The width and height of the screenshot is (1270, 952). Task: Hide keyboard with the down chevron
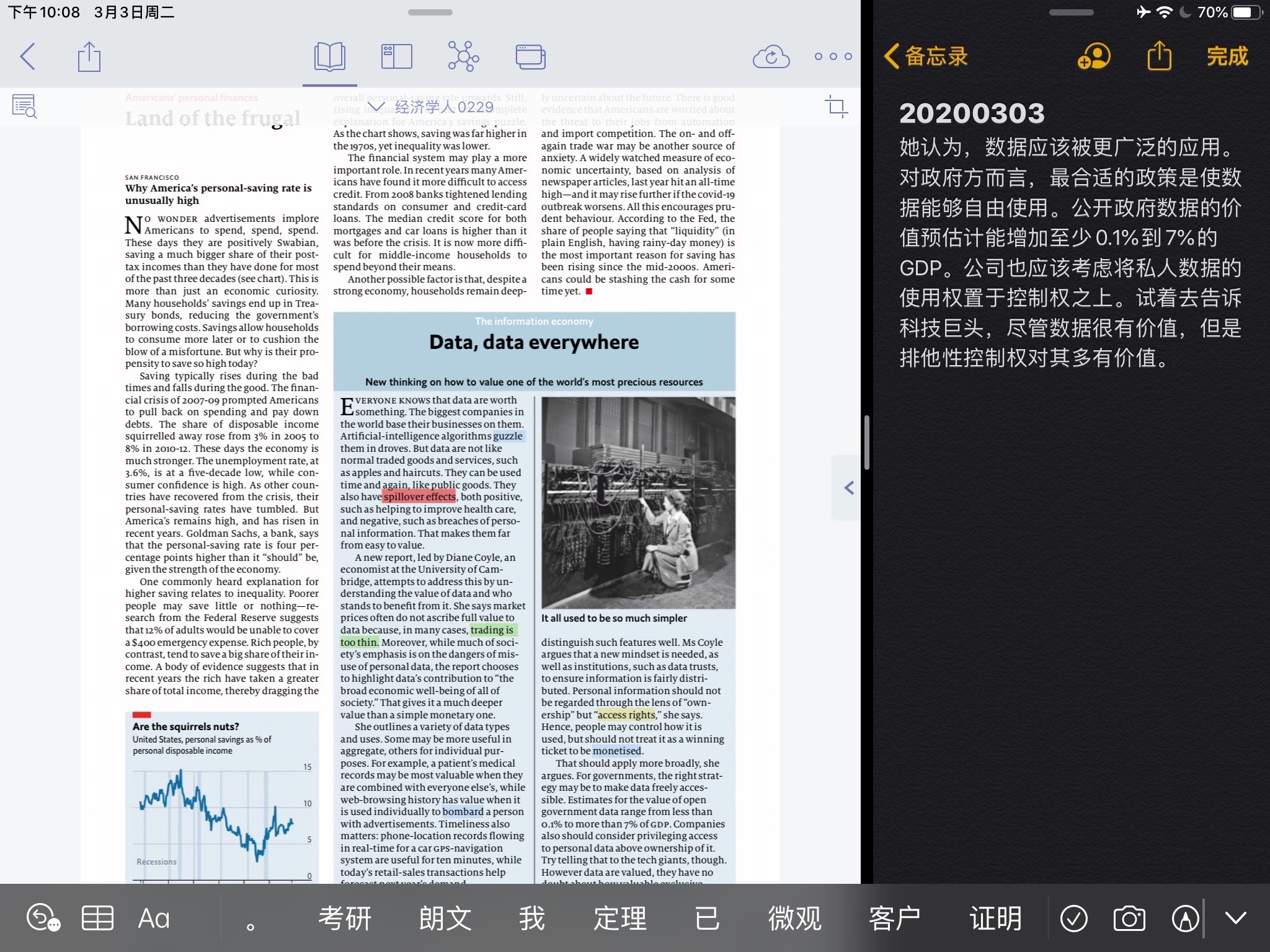[1235, 918]
